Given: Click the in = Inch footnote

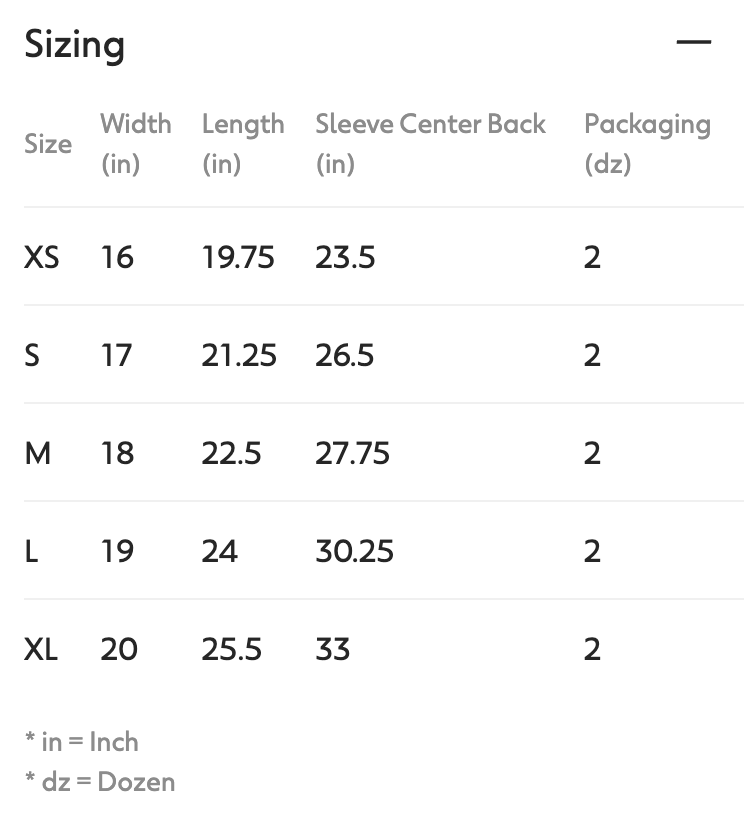Looking at the screenshot, I should pyautogui.click(x=82, y=742).
